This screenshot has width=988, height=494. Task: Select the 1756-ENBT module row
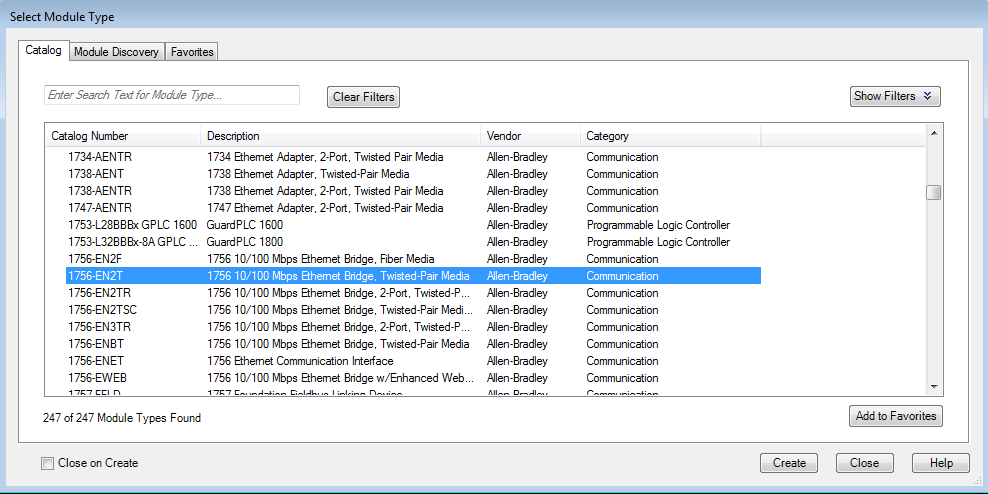413,344
